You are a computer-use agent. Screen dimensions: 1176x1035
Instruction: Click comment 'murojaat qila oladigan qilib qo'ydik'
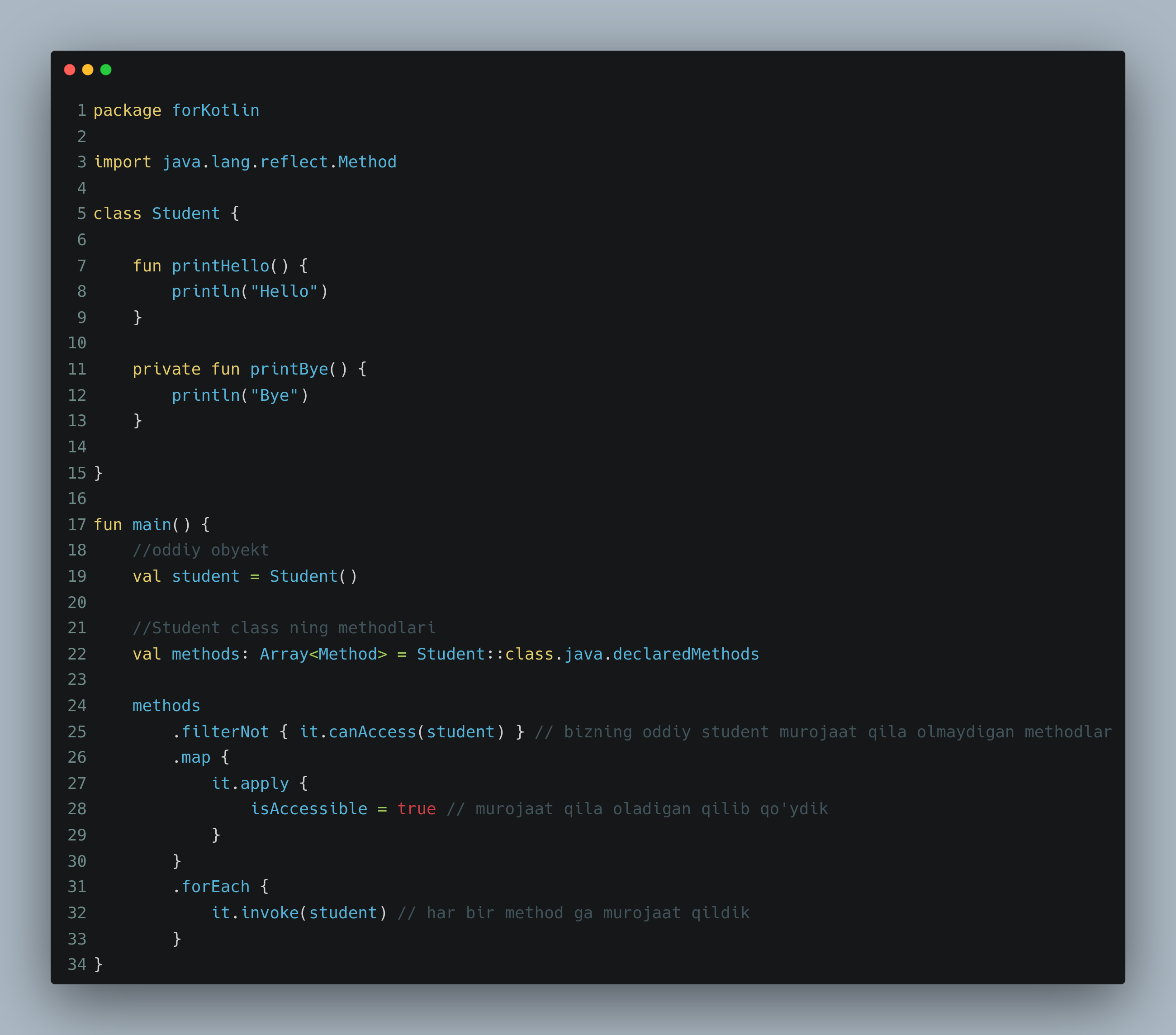point(652,809)
